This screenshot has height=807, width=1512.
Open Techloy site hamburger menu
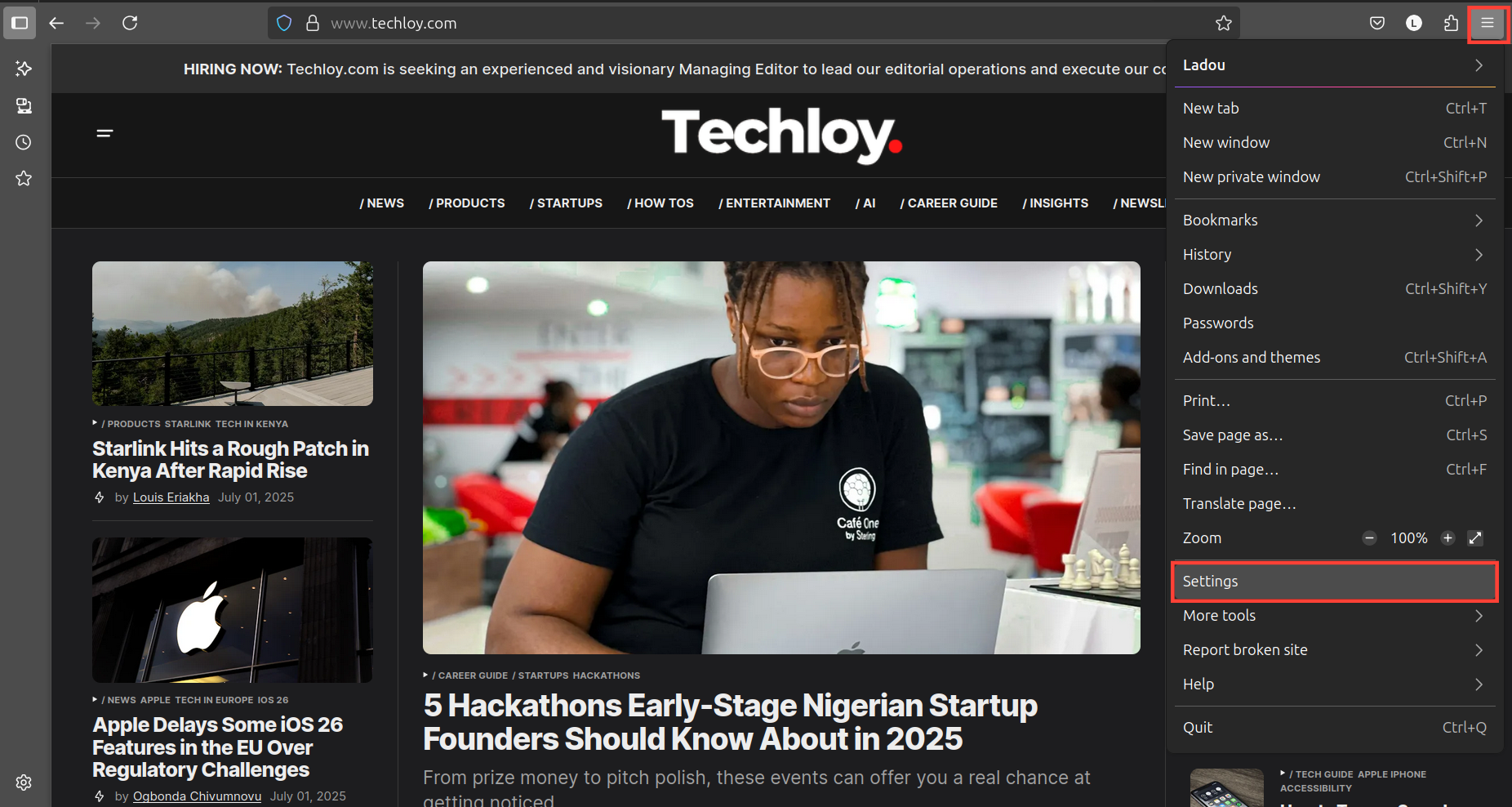105,133
